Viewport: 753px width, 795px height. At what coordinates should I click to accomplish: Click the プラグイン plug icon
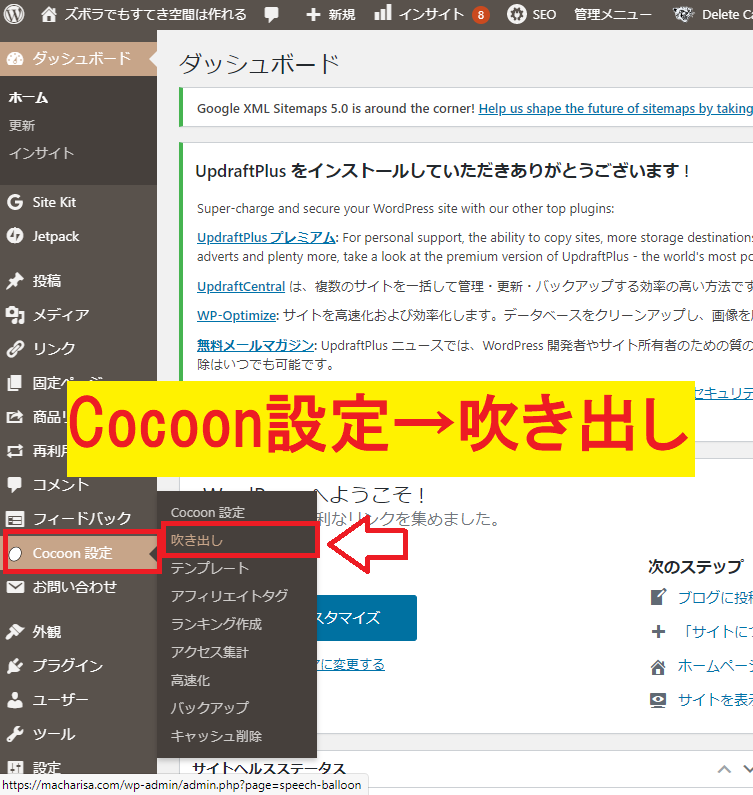[x=15, y=666]
